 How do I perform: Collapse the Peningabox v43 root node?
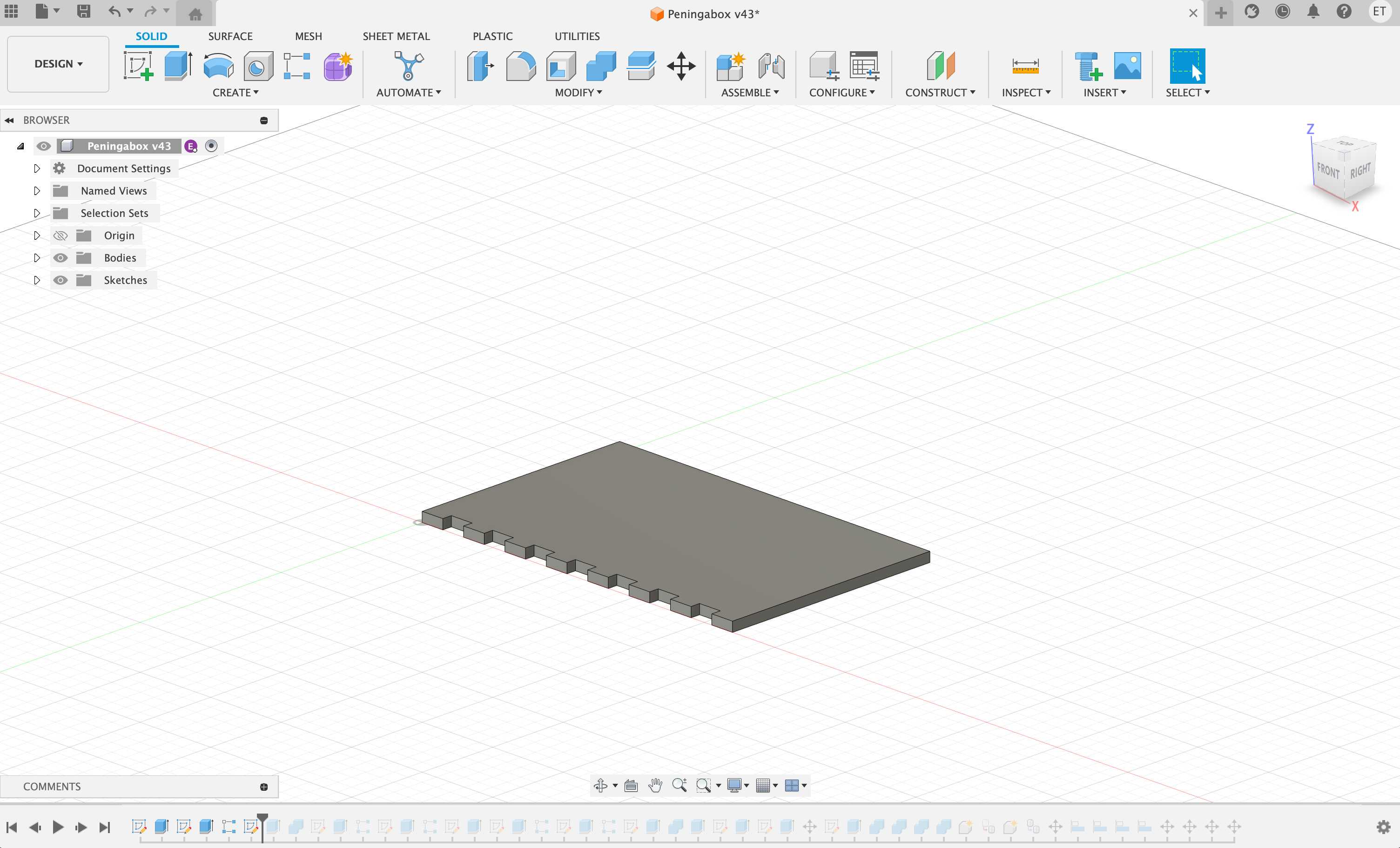(x=20, y=146)
